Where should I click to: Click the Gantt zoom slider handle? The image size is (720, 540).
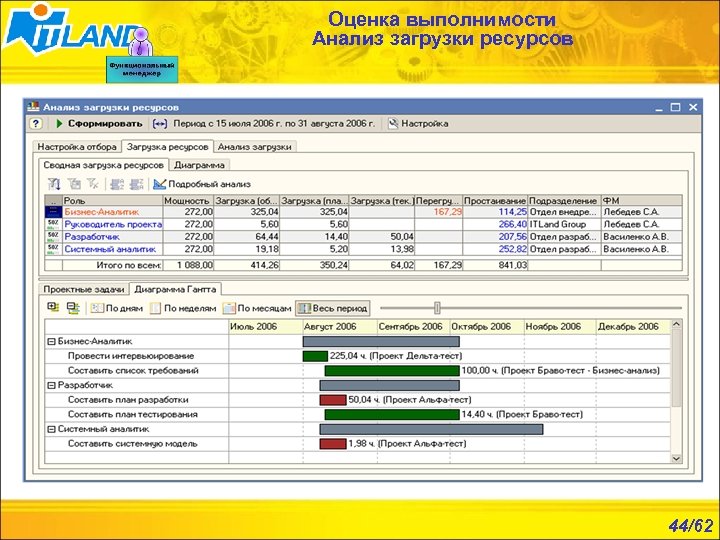tap(437, 308)
